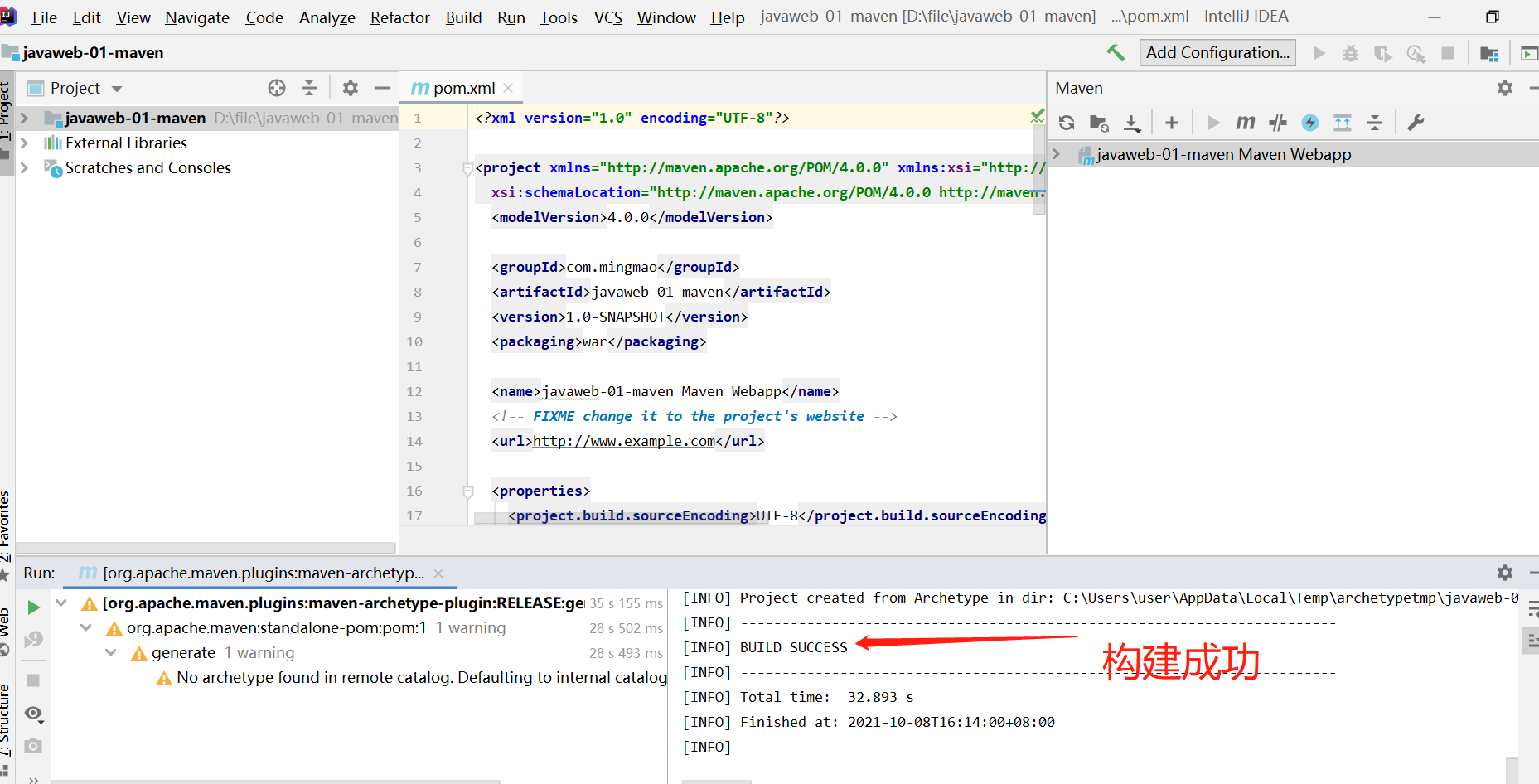Add a Maven project with the plus icon
The image size is (1539, 784).
tap(1172, 123)
